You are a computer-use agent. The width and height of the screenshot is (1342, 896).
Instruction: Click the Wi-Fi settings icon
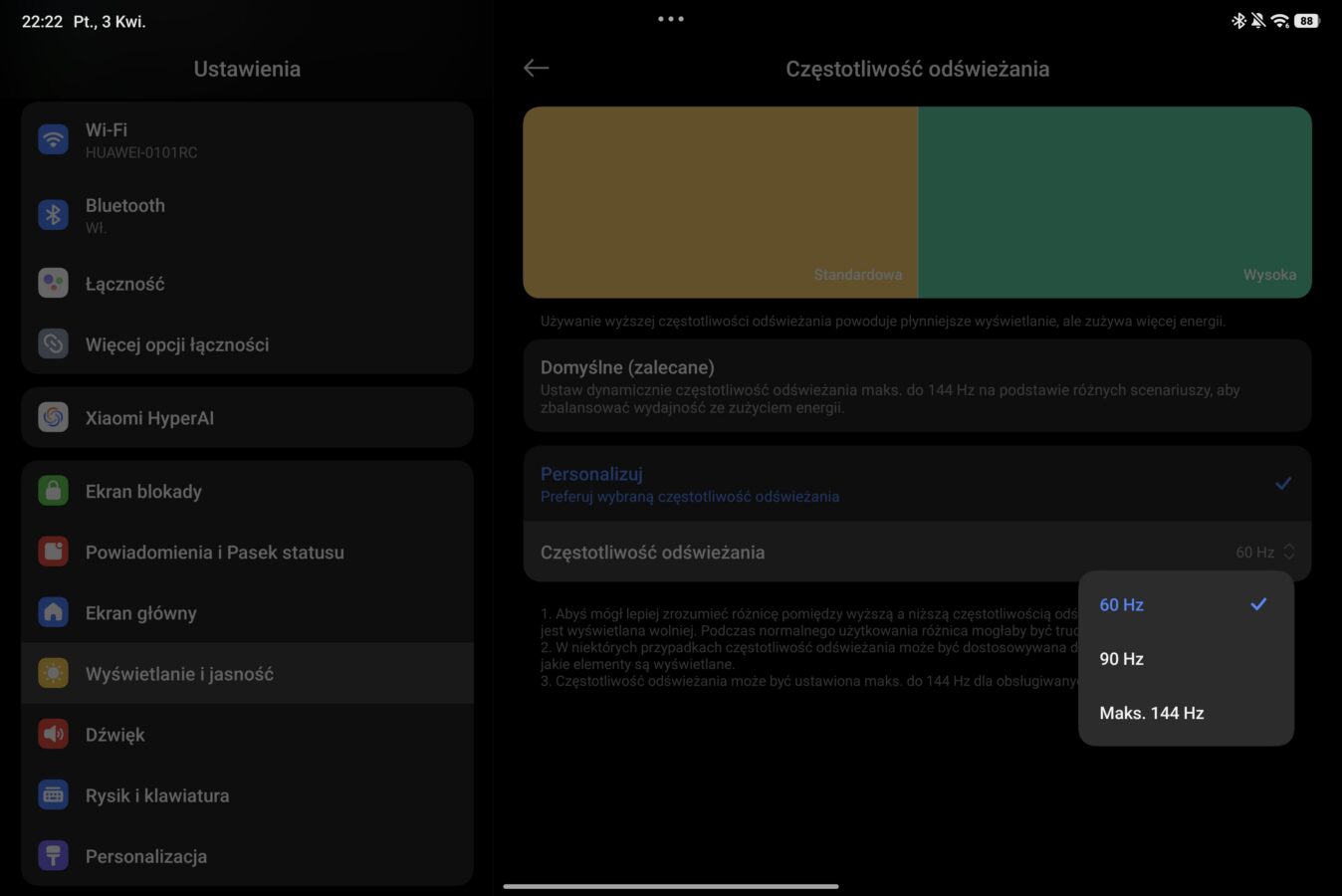click(53, 139)
